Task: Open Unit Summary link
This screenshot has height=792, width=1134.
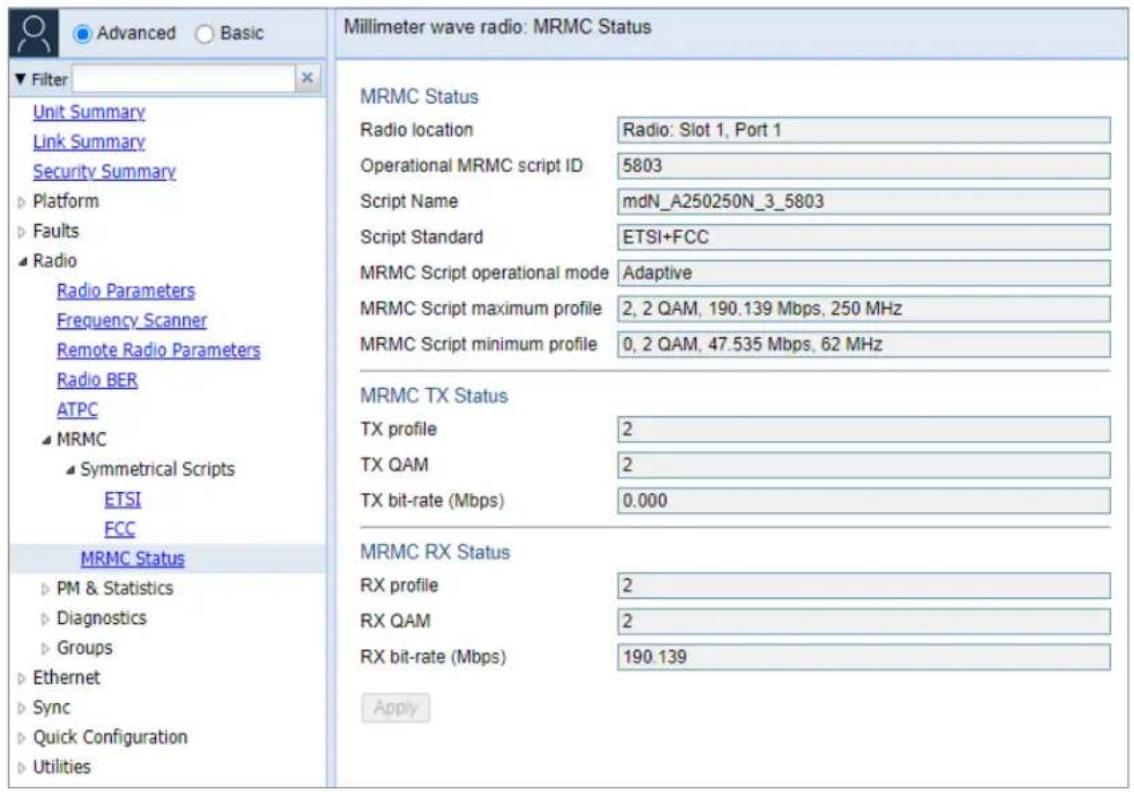Action: tap(89, 112)
